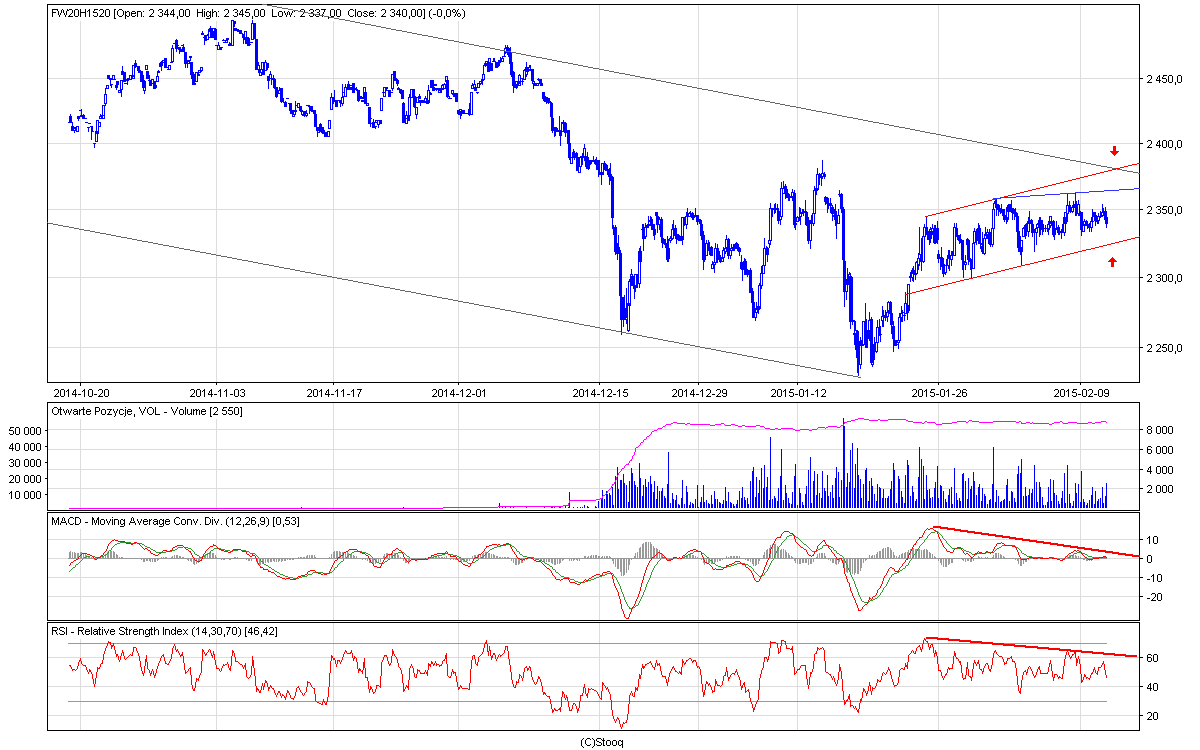
Task: Click the RSI 60 level axis label
Action: point(1152,658)
